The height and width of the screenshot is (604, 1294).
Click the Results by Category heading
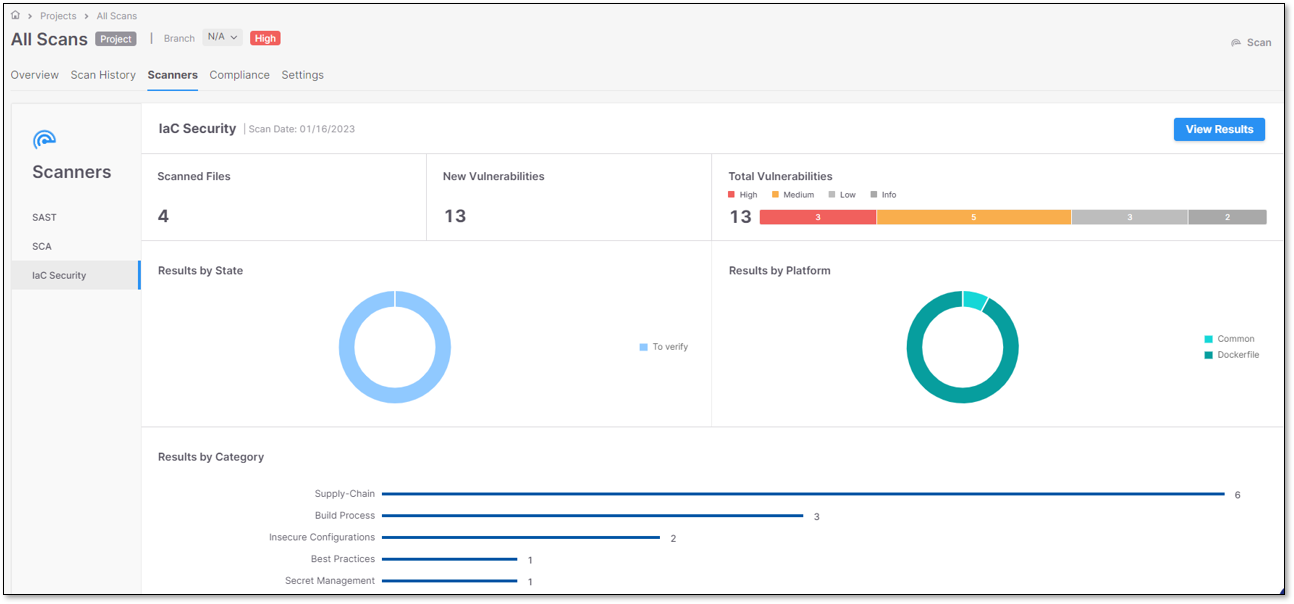click(211, 457)
